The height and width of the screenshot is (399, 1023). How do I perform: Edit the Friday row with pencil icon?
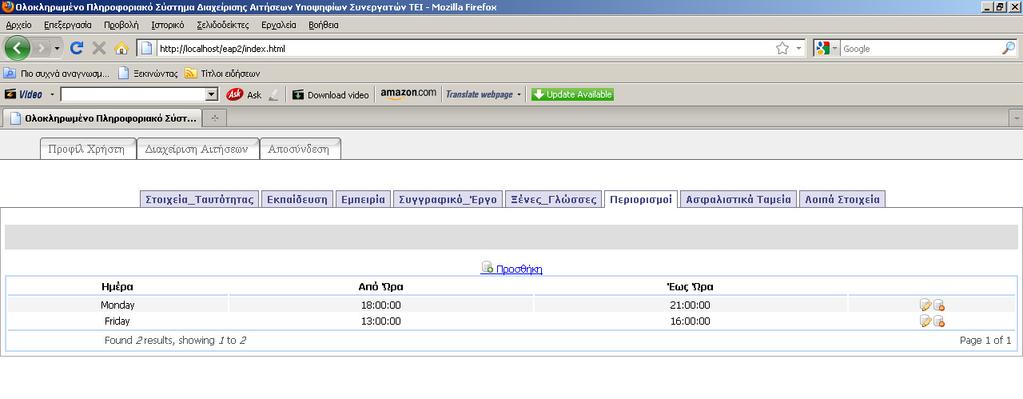pos(925,321)
